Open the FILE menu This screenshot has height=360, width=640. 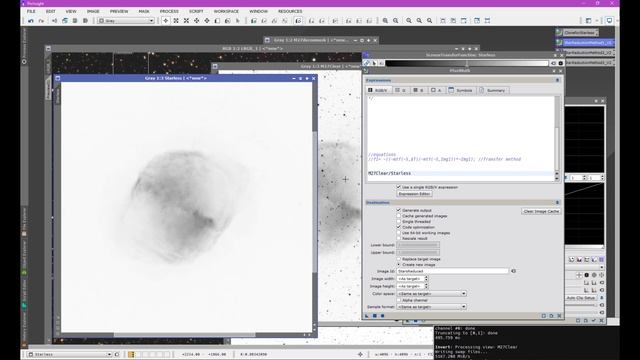31,11
